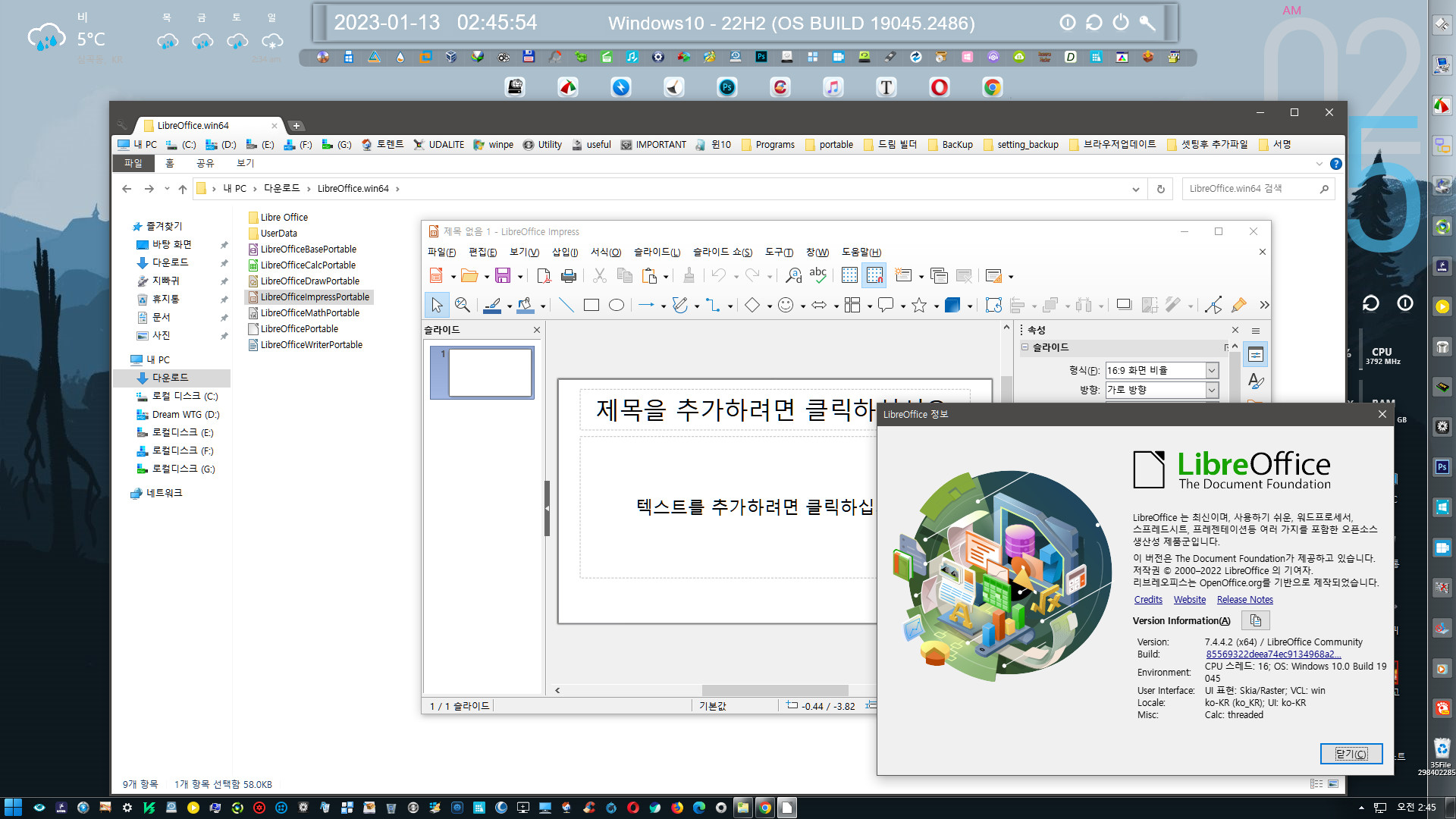Toggle 3D Objects extrusion button

pos(952,305)
